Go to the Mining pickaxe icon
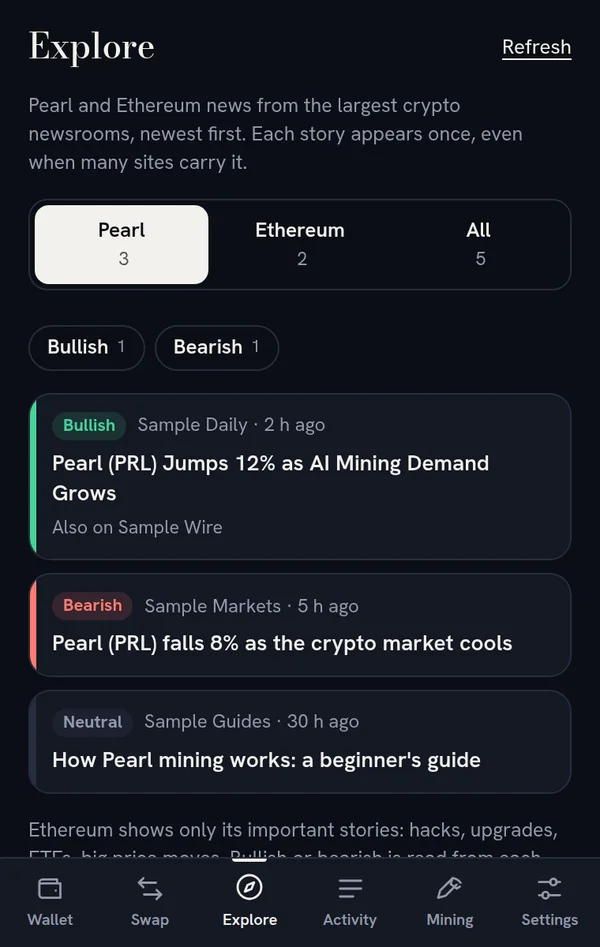 pyautogui.click(x=450, y=889)
